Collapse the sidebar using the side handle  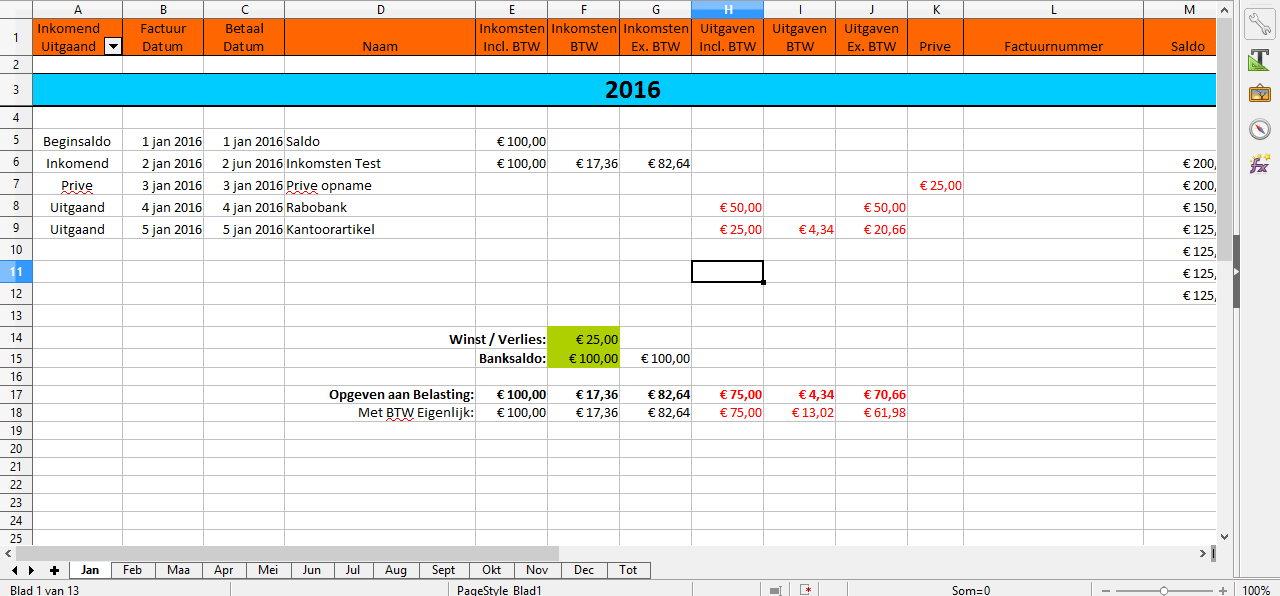[x=1237, y=272]
